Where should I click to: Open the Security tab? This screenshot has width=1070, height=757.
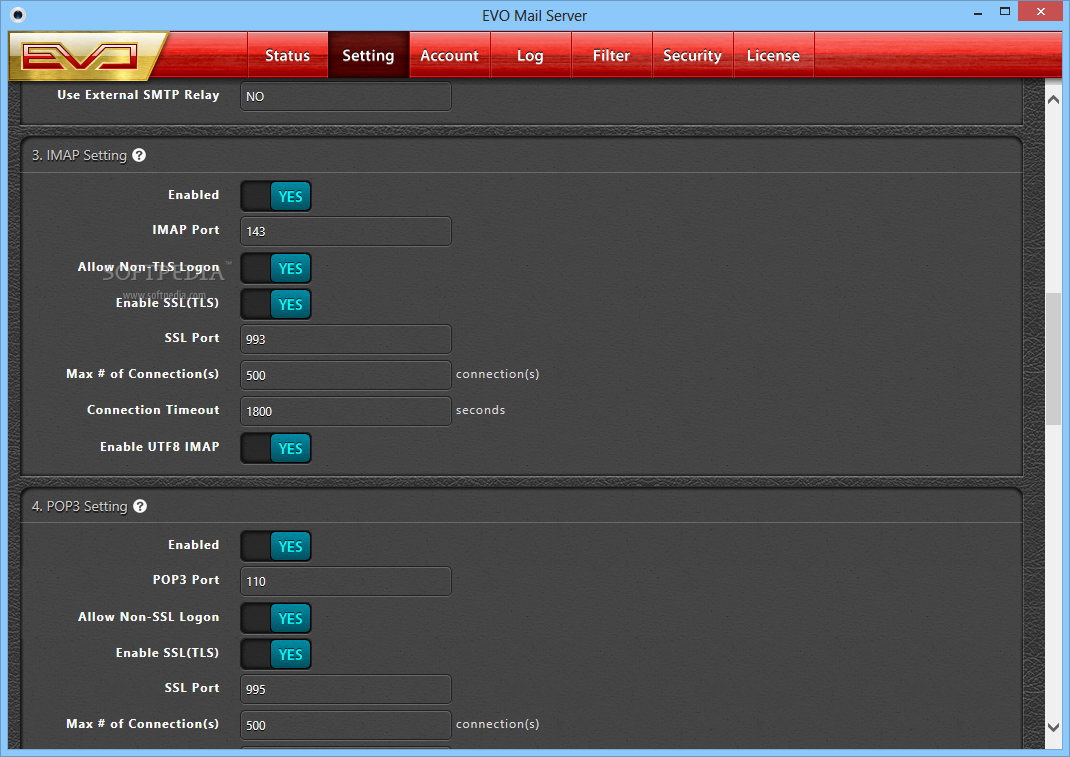coord(693,55)
